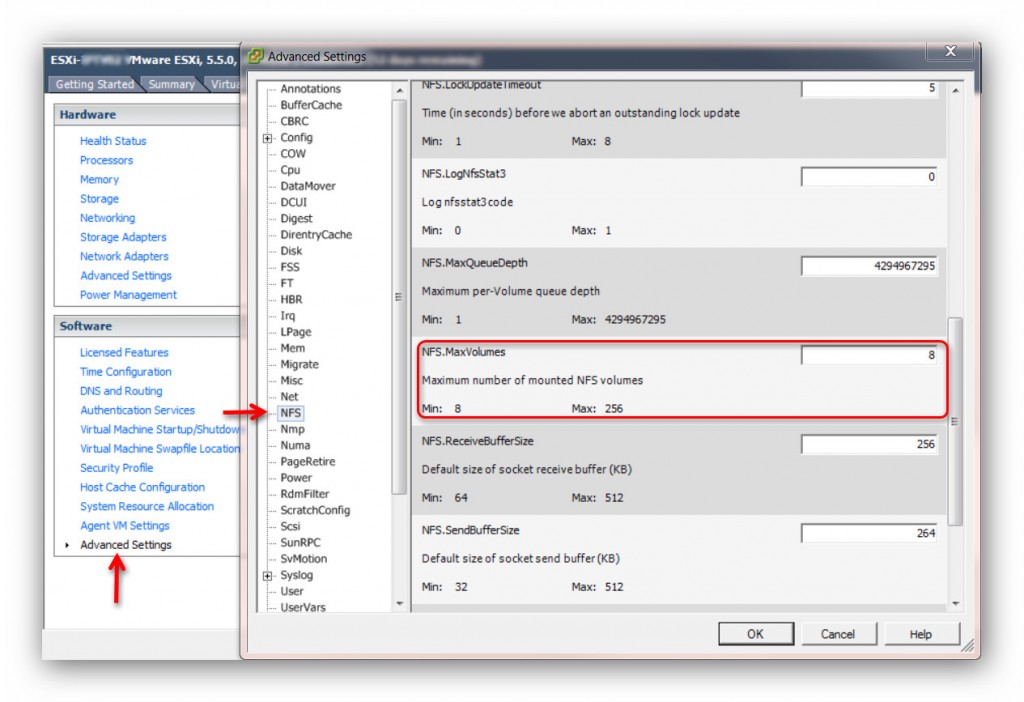
Task: Click the NFS.MaxQueueDepth value field
Action: (869, 266)
